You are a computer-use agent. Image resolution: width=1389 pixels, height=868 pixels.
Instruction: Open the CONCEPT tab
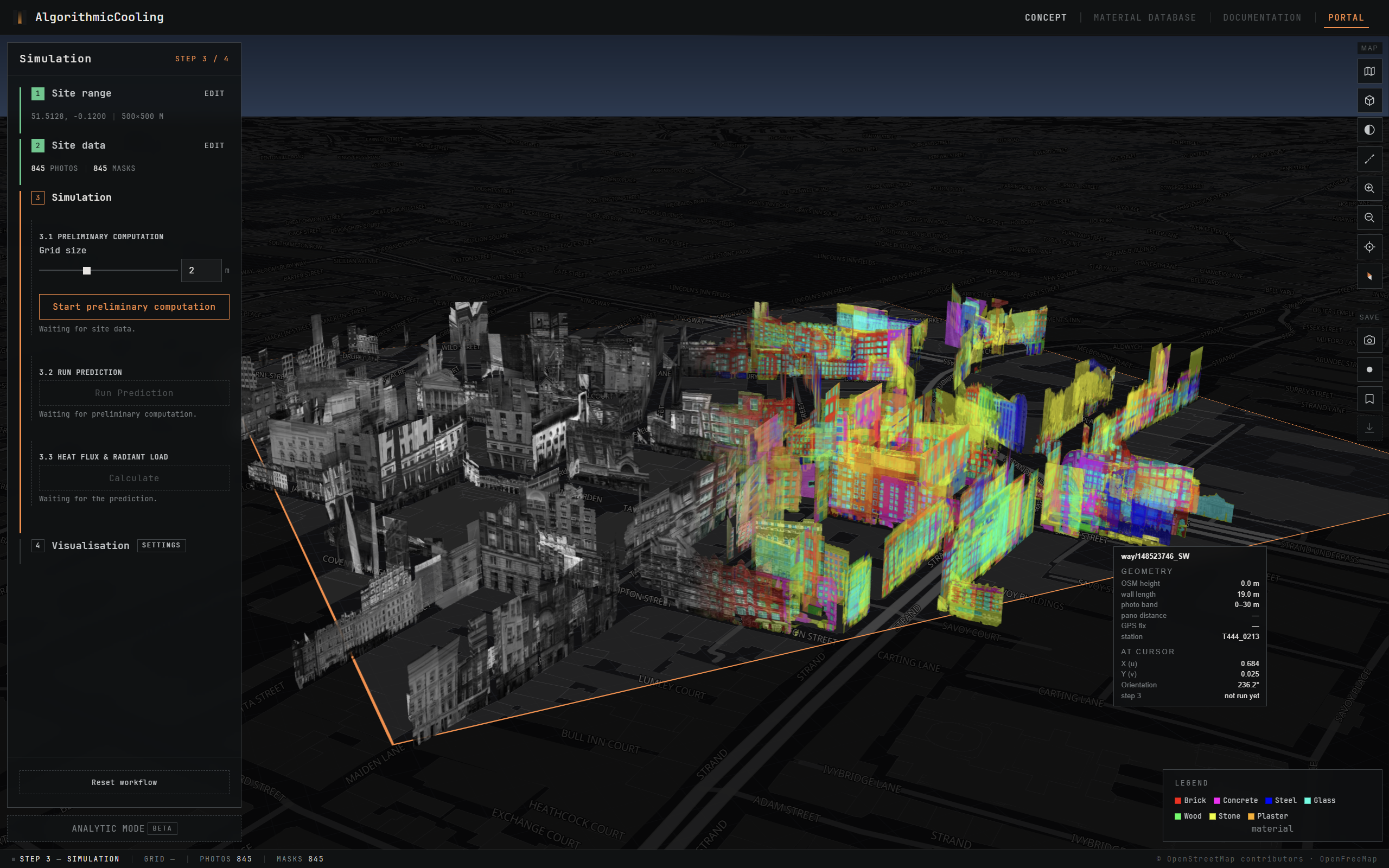click(1045, 17)
